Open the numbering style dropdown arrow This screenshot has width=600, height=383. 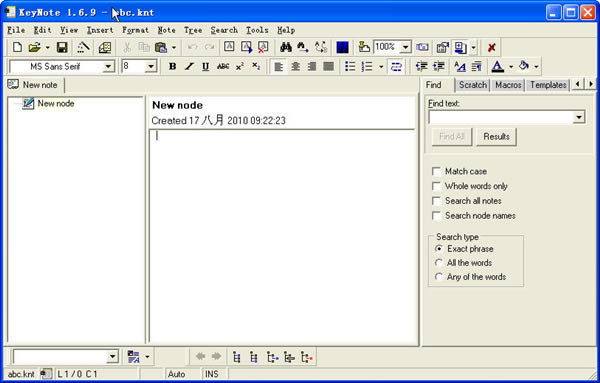click(381, 67)
